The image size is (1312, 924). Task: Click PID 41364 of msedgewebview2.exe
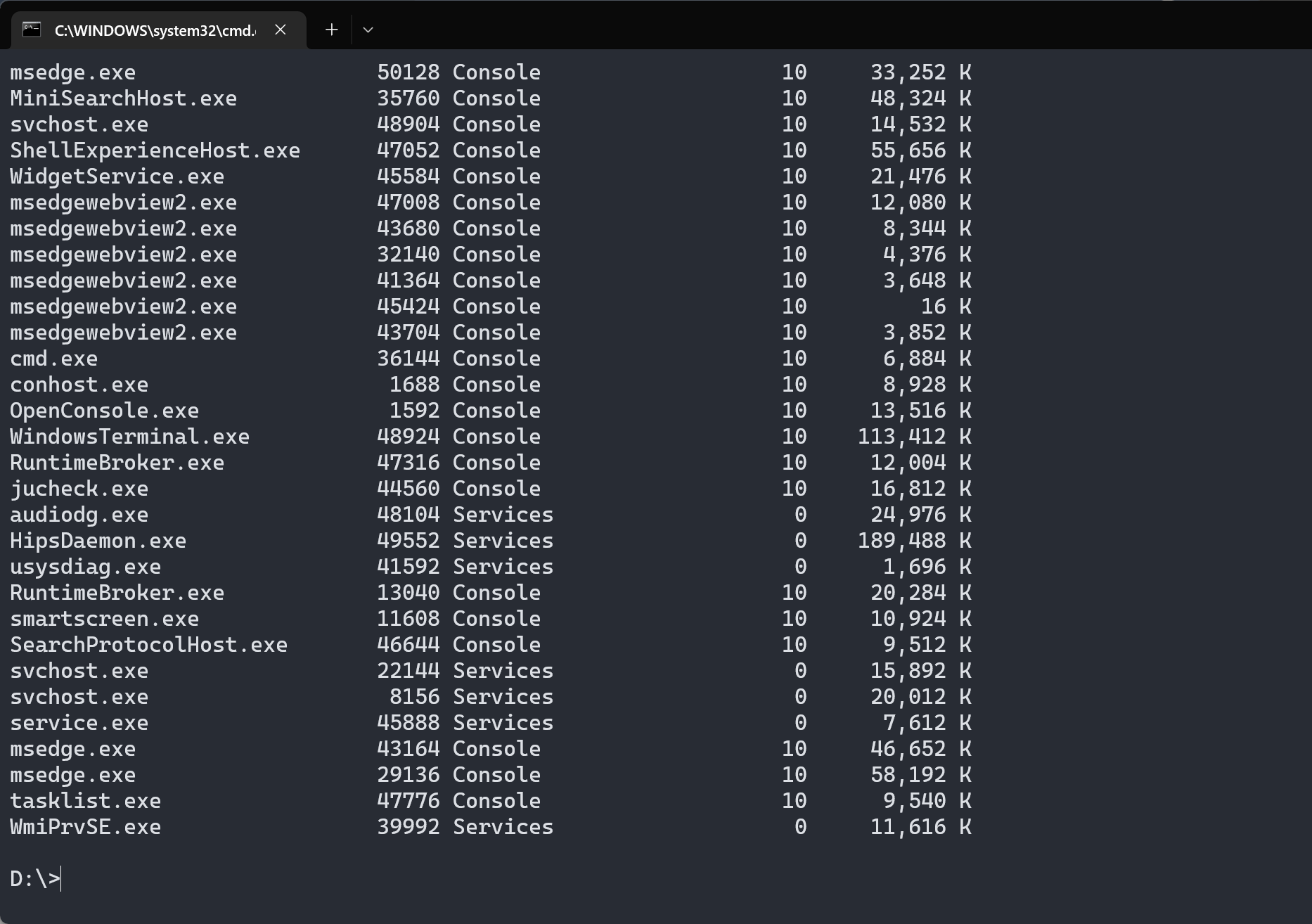[409, 281]
